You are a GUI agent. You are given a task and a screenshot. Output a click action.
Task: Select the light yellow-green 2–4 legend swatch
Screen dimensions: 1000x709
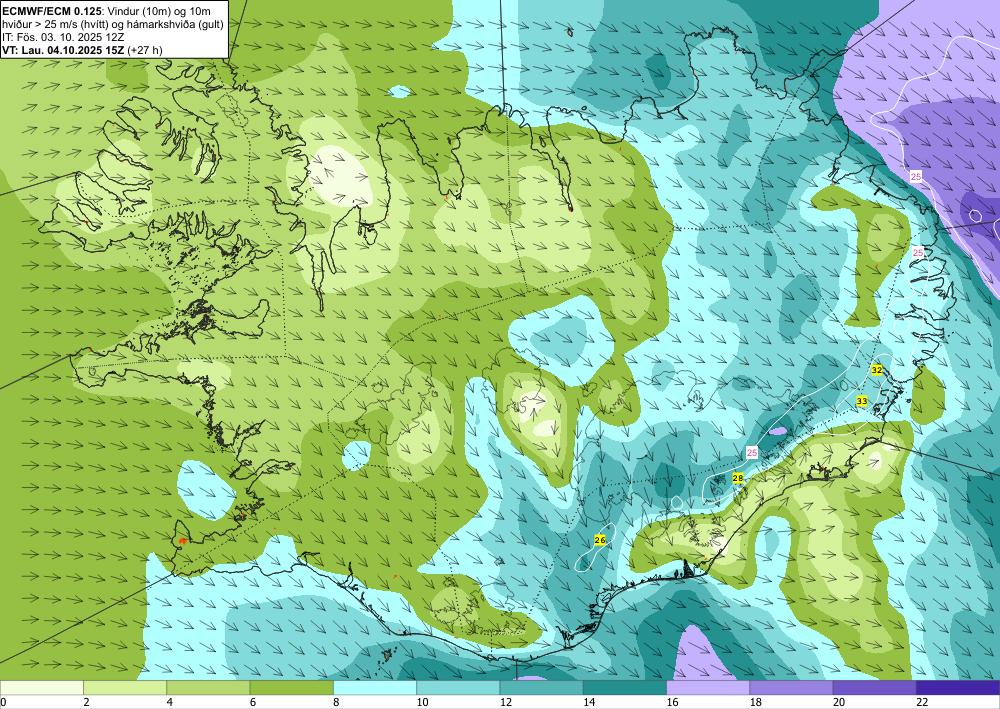125,688
